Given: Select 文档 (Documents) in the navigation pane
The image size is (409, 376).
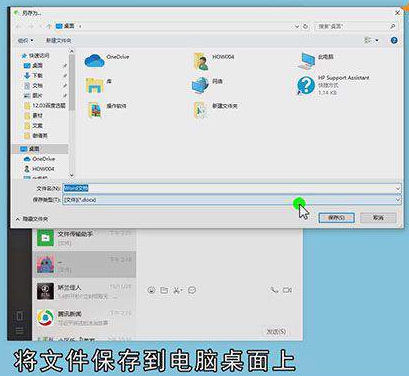Looking at the screenshot, I should tap(33, 86).
